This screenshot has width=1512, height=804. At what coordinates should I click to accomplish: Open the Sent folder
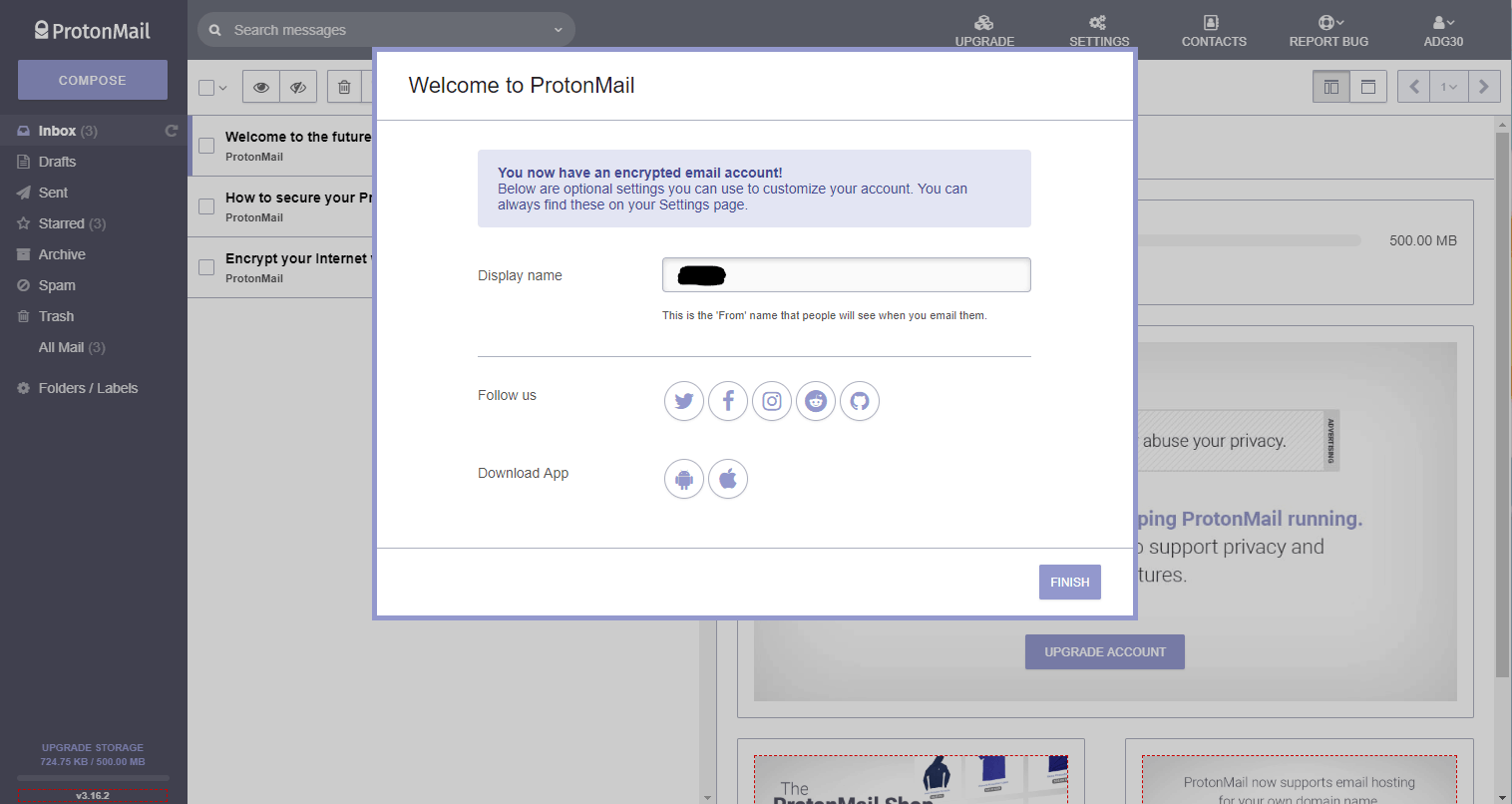pos(53,193)
